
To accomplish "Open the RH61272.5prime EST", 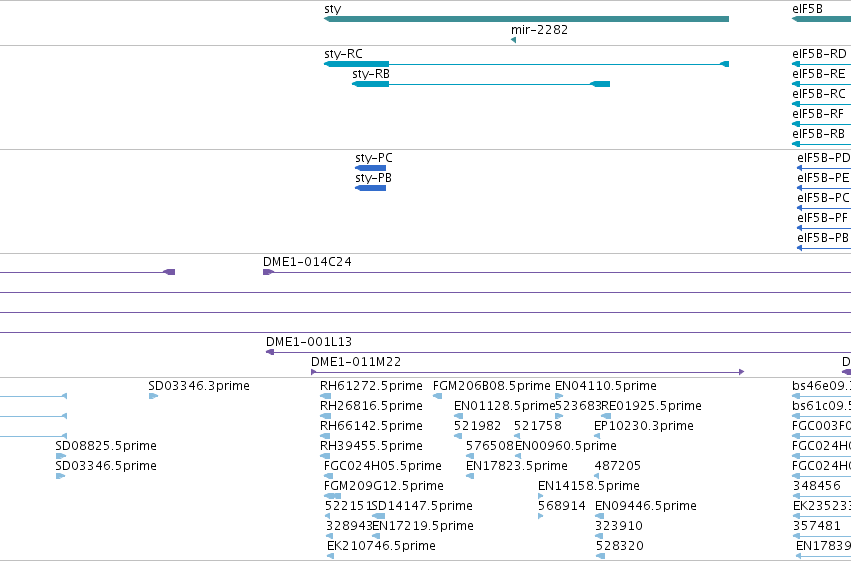I will coord(371,386).
